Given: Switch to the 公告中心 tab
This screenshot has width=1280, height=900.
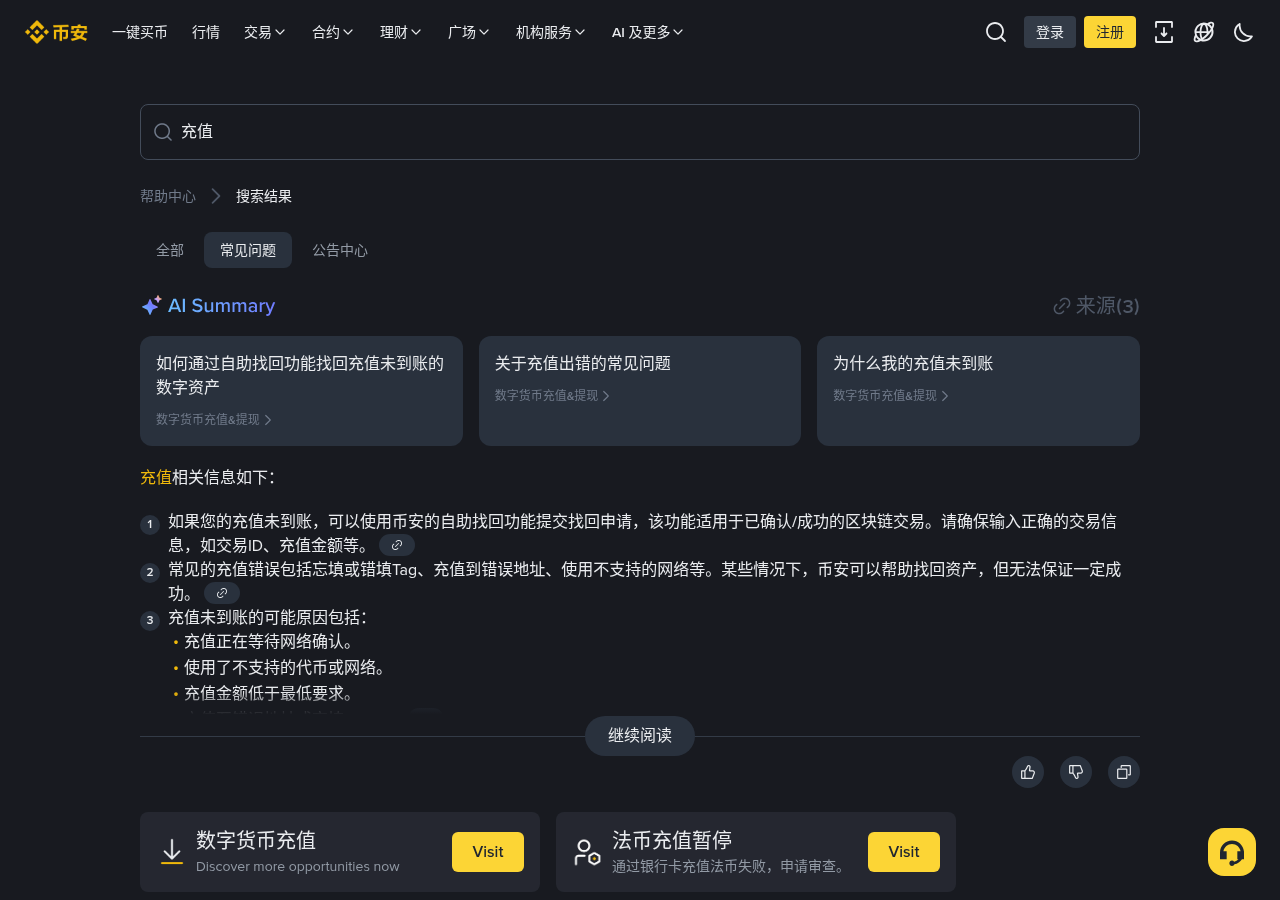Looking at the screenshot, I should click(340, 250).
